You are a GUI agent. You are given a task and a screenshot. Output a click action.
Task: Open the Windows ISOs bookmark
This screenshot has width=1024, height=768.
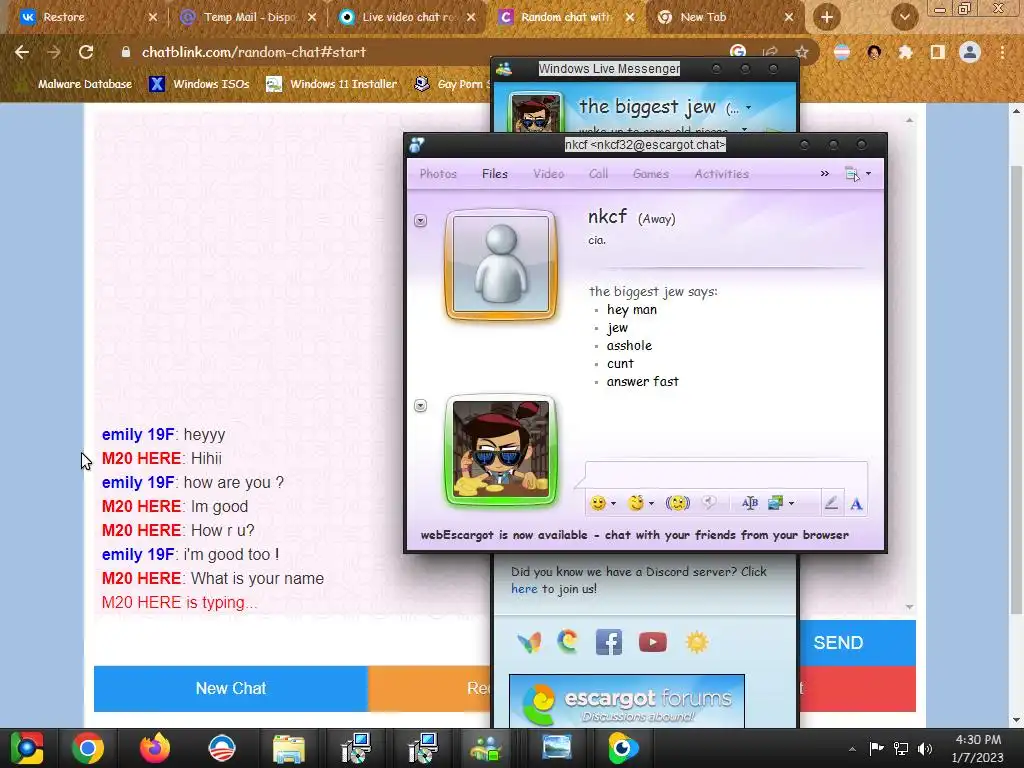point(199,84)
